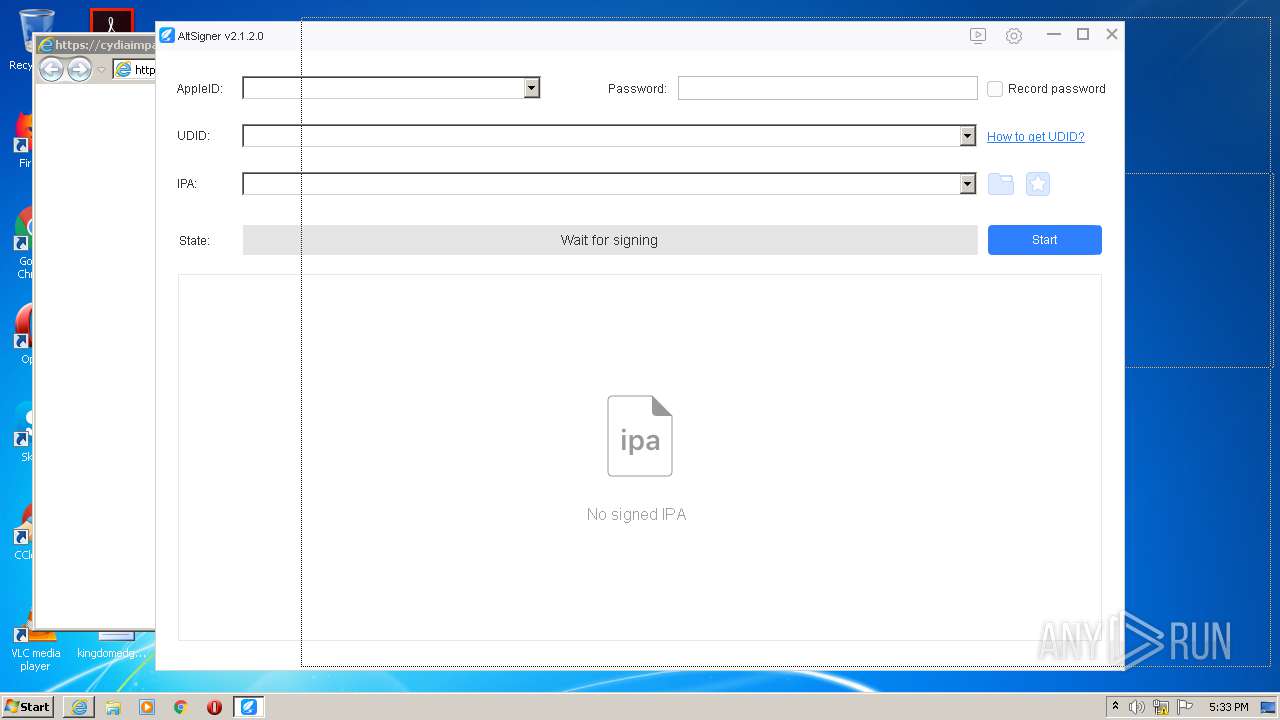Click the Start signing button

coord(1045,240)
